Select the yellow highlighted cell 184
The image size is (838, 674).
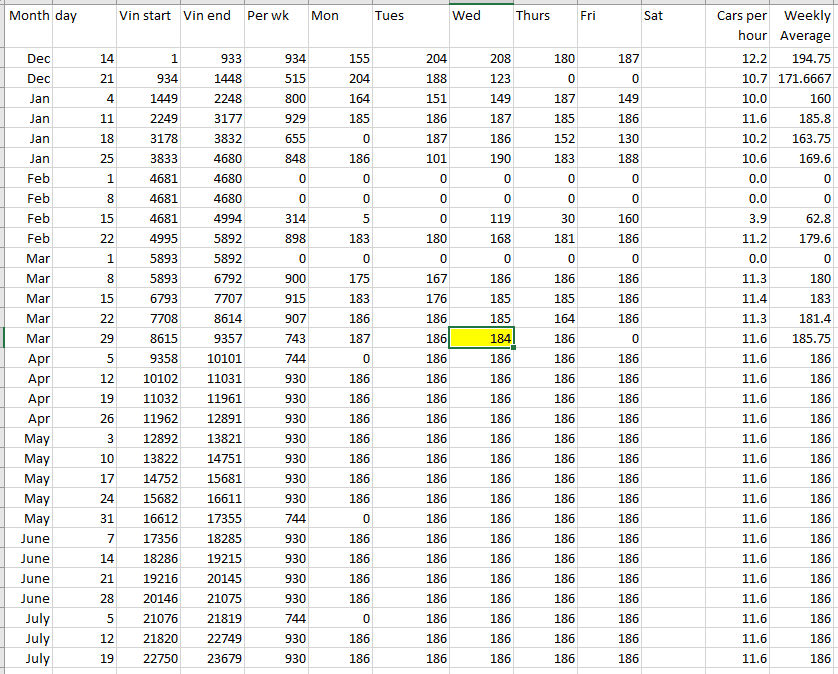[x=480, y=339]
